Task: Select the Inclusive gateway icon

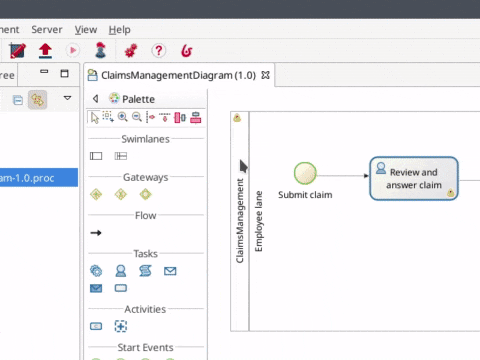Action: 146,194
